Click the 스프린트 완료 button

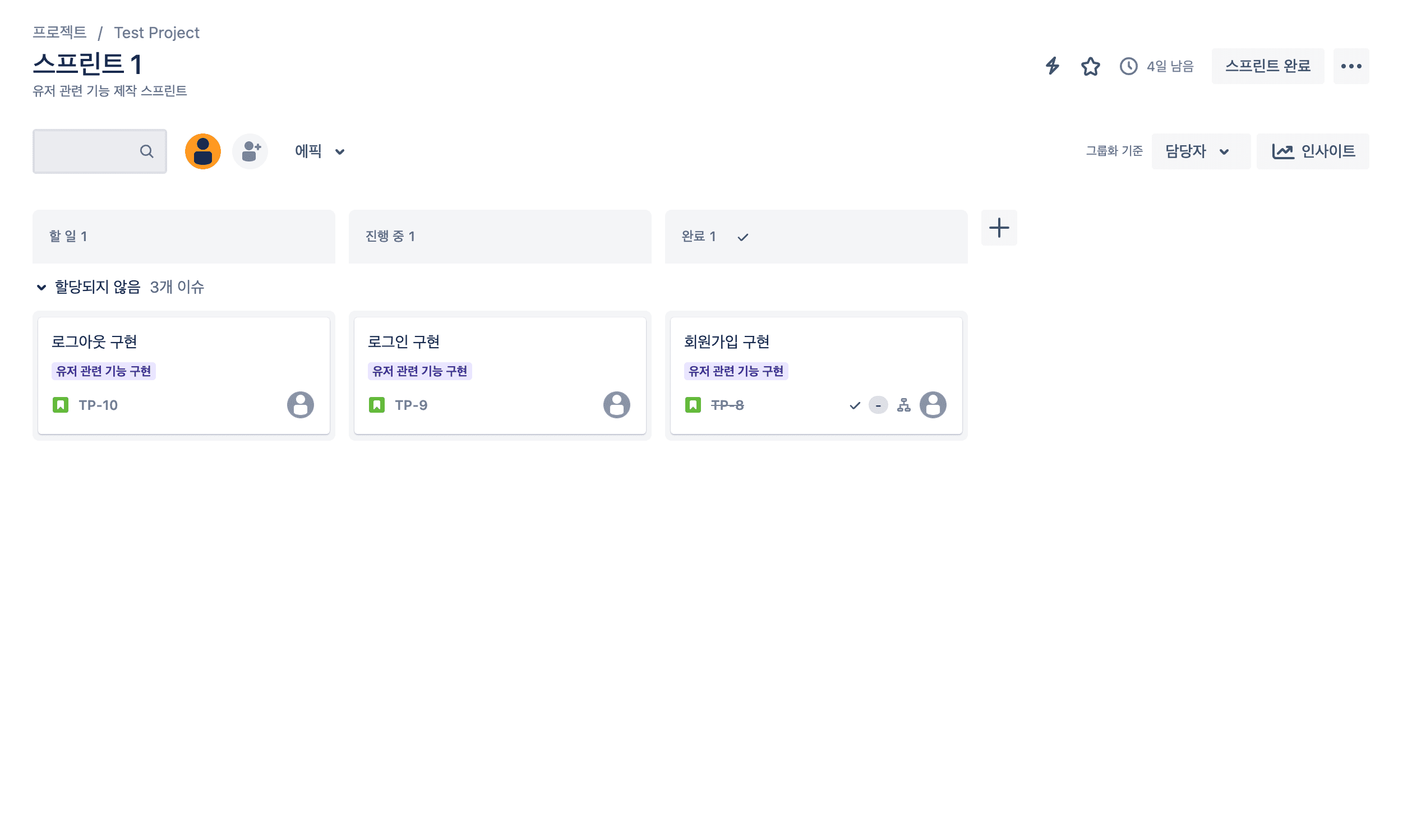(1267, 66)
